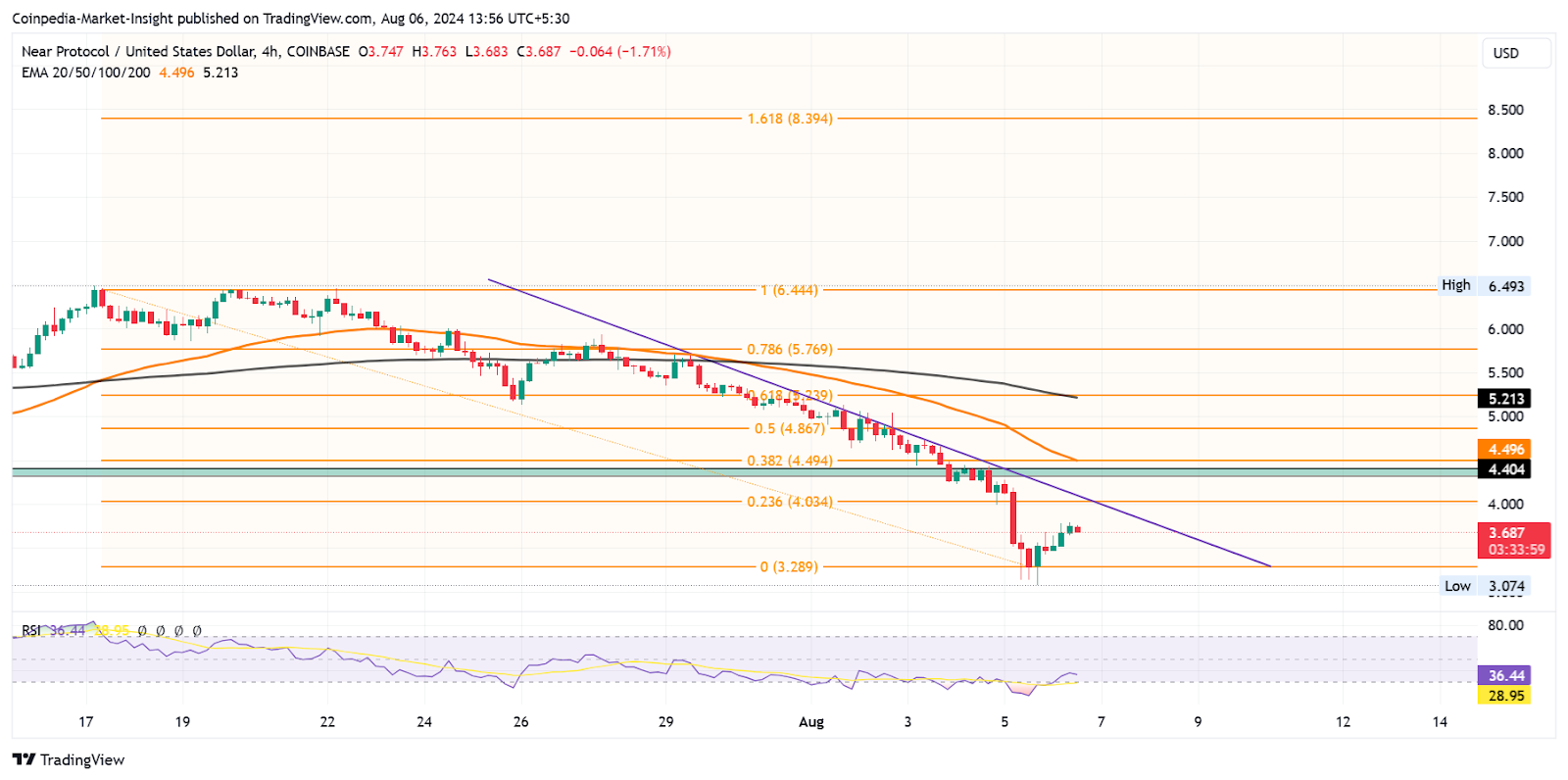
Task: Click the EMA 20/50/100/200 indicator legend
Action: [x=86, y=73]
